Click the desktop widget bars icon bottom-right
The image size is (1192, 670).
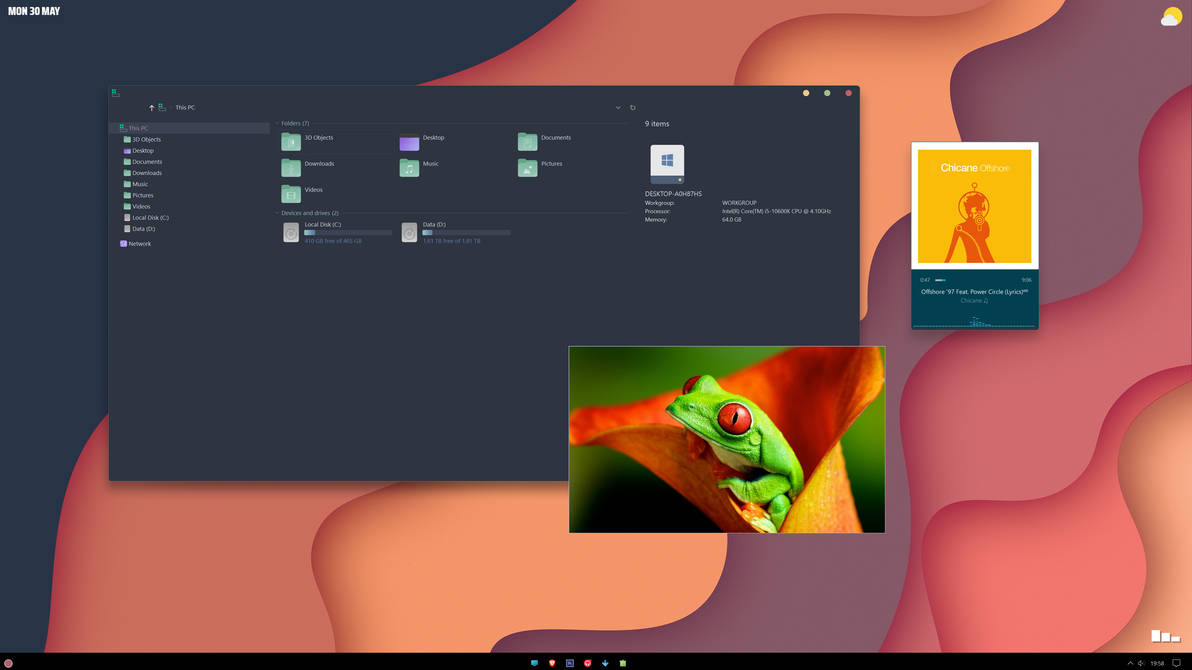(1165, 636)
